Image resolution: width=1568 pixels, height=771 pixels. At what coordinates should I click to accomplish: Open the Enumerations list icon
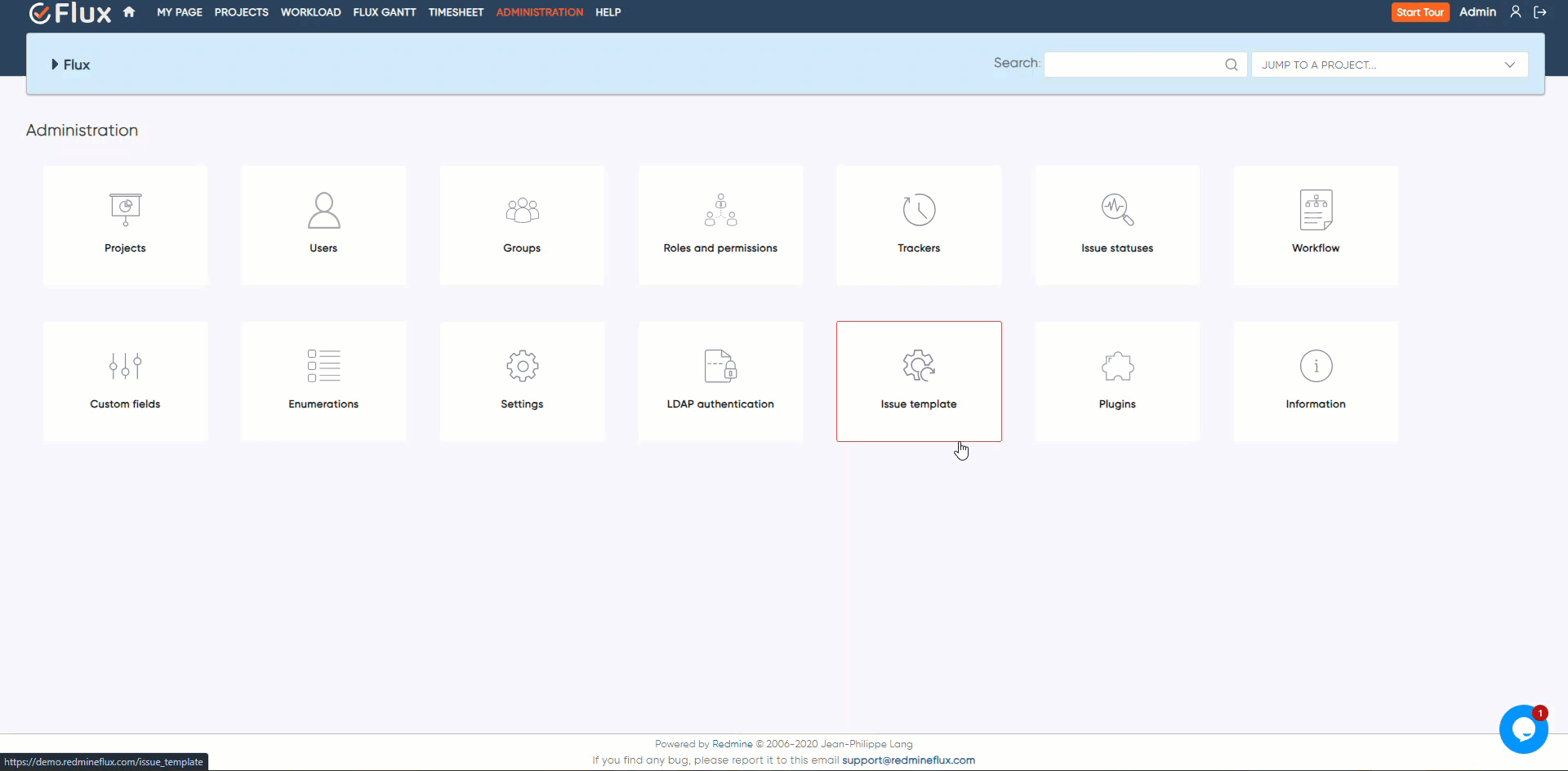click(323, 366)
